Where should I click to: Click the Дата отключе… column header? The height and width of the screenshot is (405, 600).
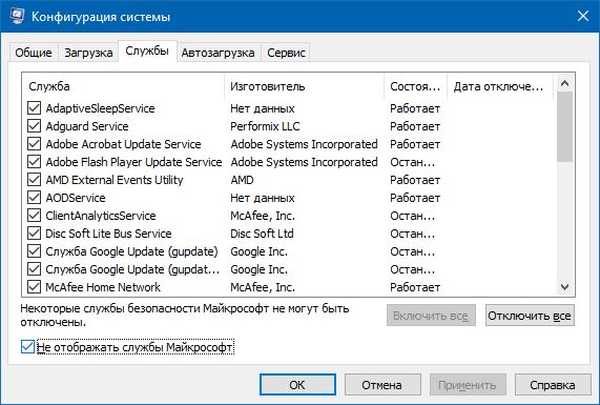[500, 87]
